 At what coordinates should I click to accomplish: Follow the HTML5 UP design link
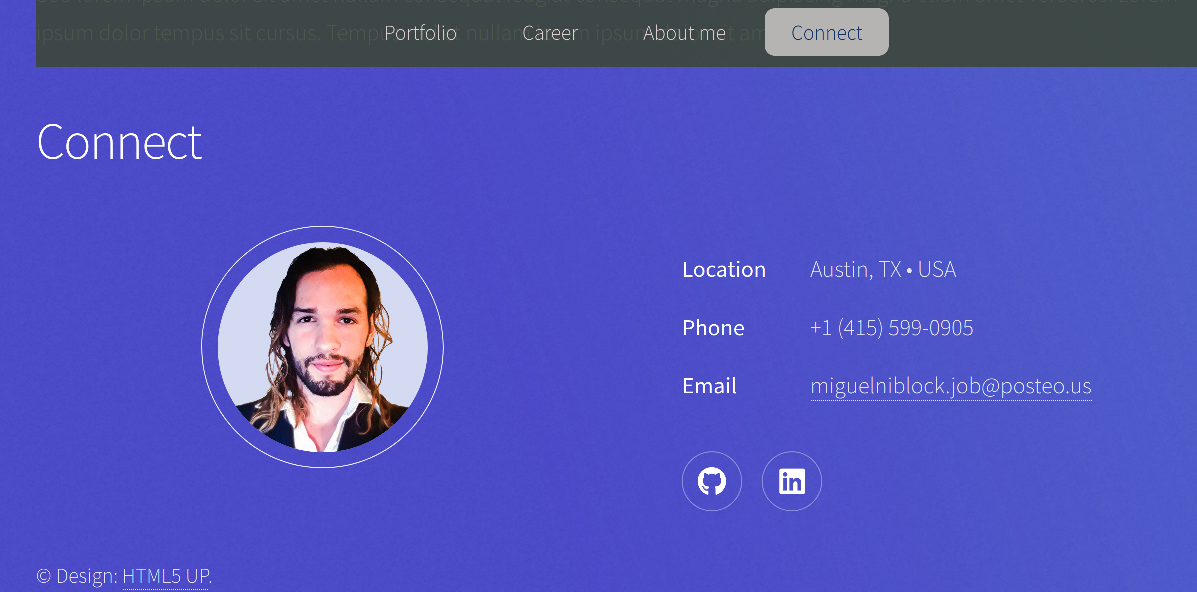pos(166,576)
